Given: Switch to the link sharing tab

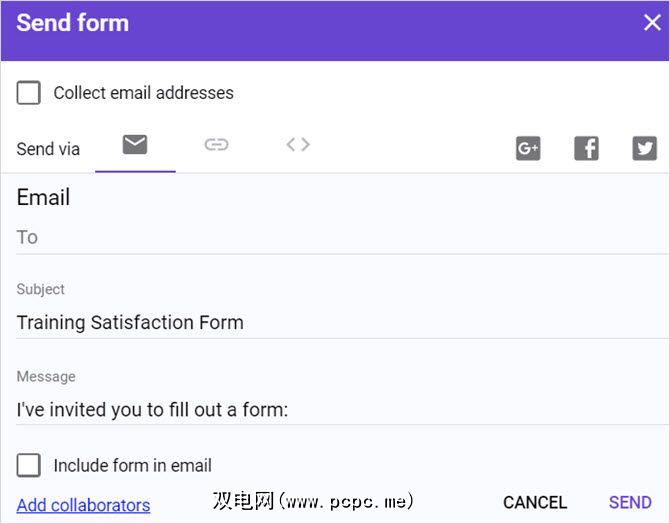Looking at the screenshot, I should tap(216, 145).
